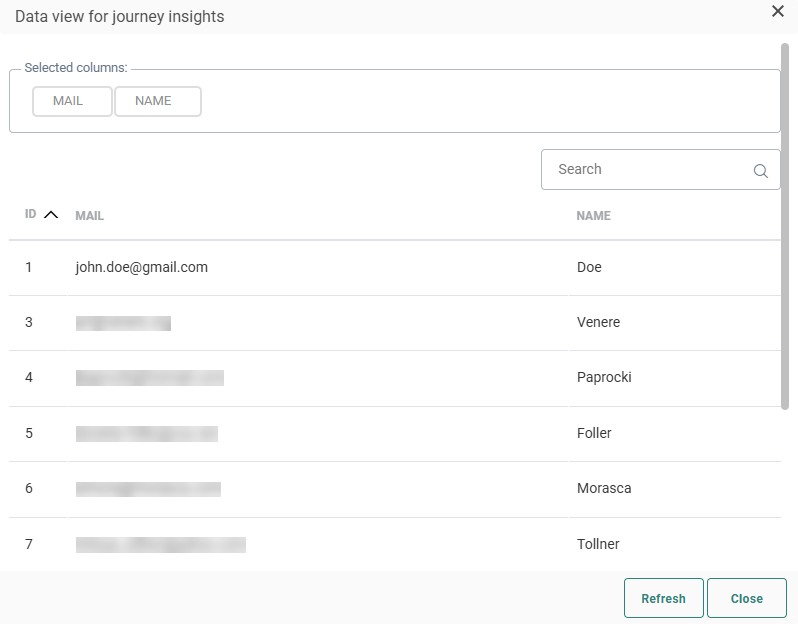Click the vertical scrollbar thumb
Screen dimensions: 798x624
point(785,225)
